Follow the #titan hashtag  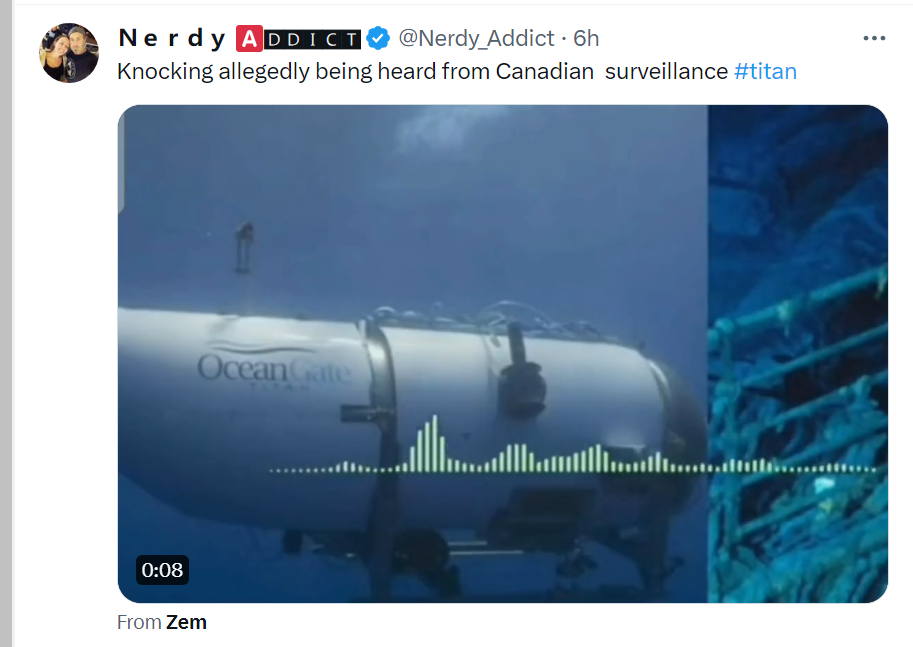pyautogui.click(x=765, y=71)
